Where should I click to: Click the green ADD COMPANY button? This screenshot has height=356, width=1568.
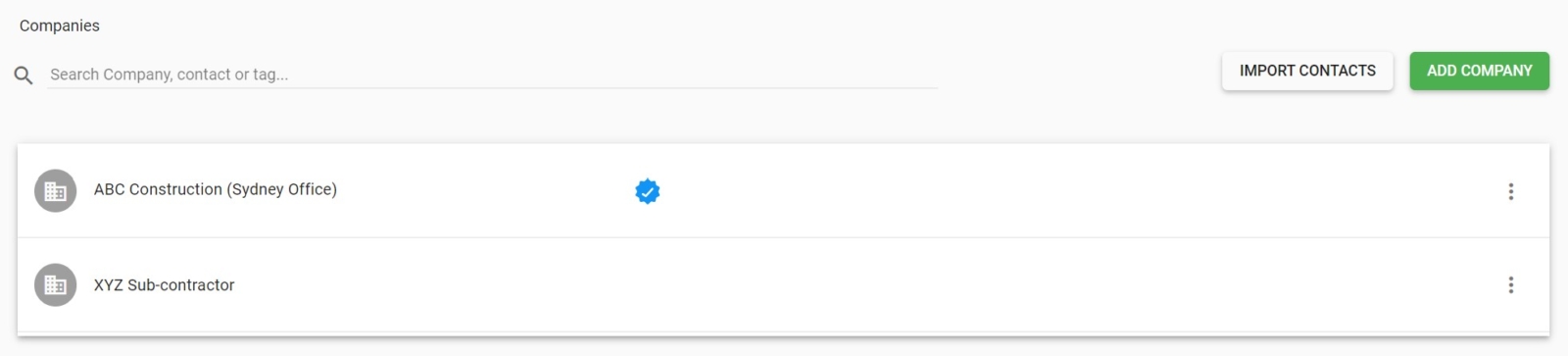click(x=1479, y=71)
